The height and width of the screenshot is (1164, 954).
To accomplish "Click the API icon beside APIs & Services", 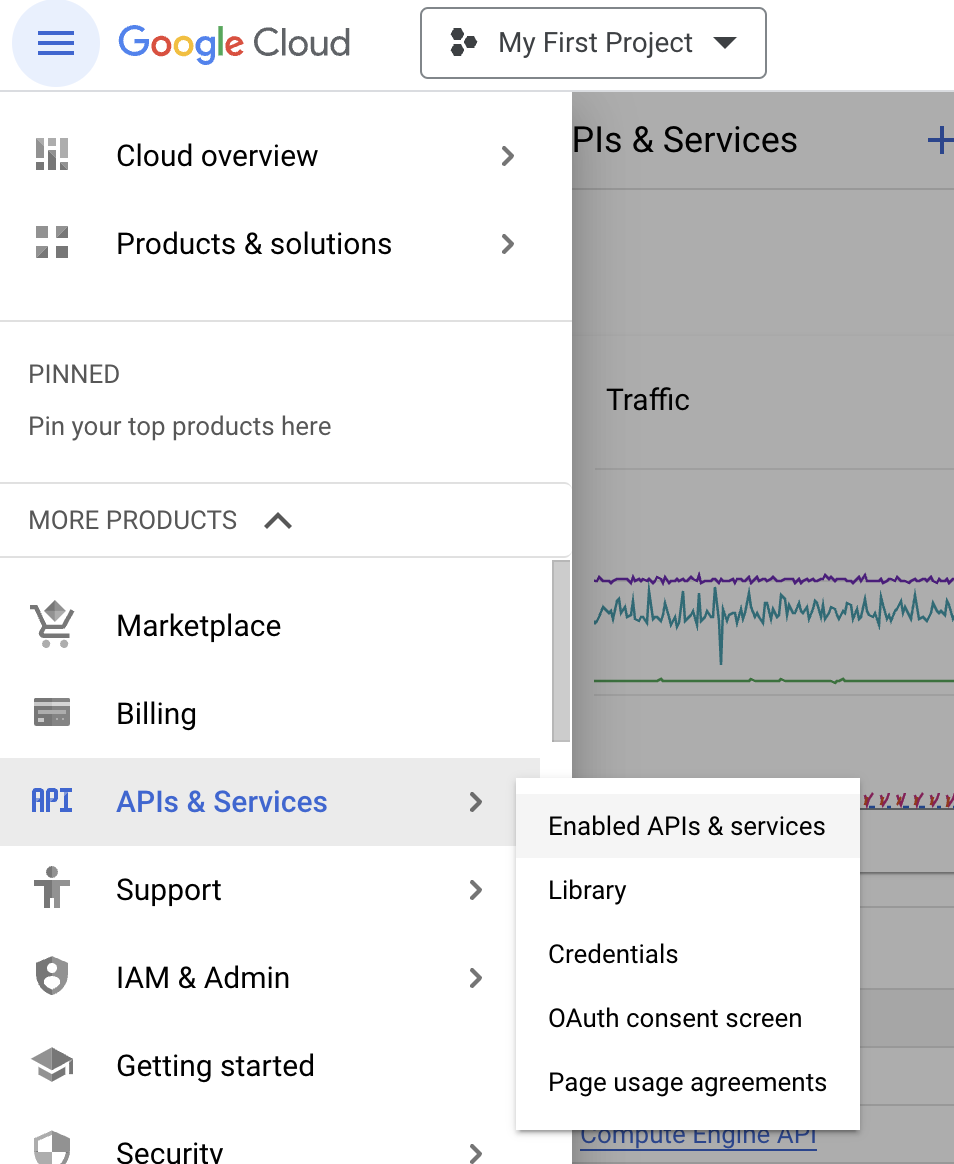I will (52, 801).
